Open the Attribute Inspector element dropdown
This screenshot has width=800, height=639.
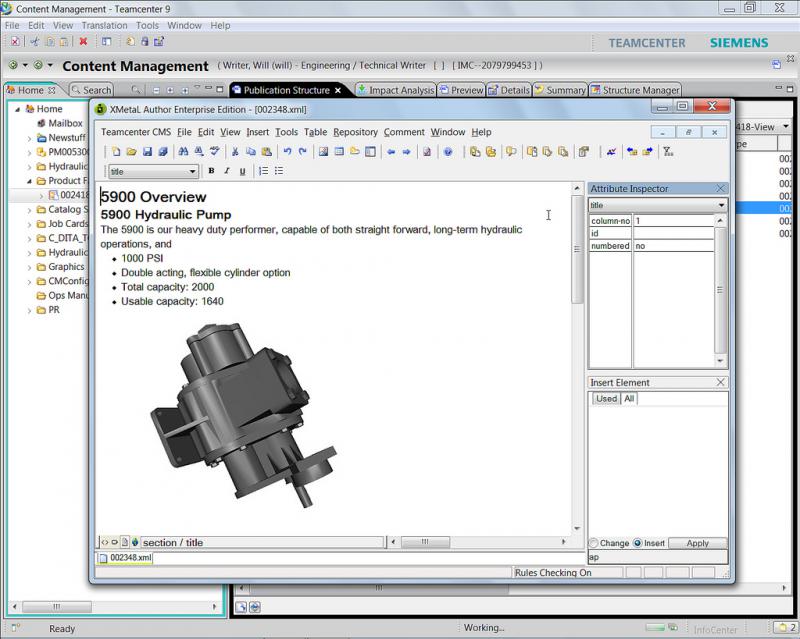click(721, 205)
